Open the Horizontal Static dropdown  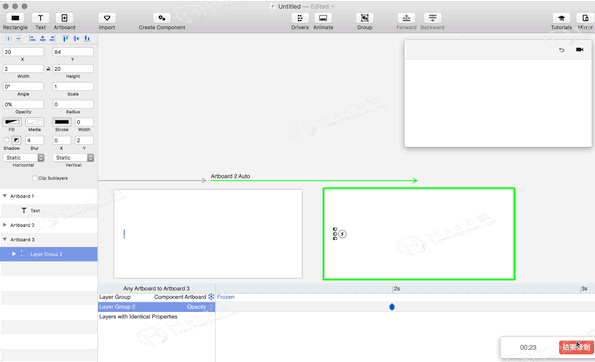24,157
